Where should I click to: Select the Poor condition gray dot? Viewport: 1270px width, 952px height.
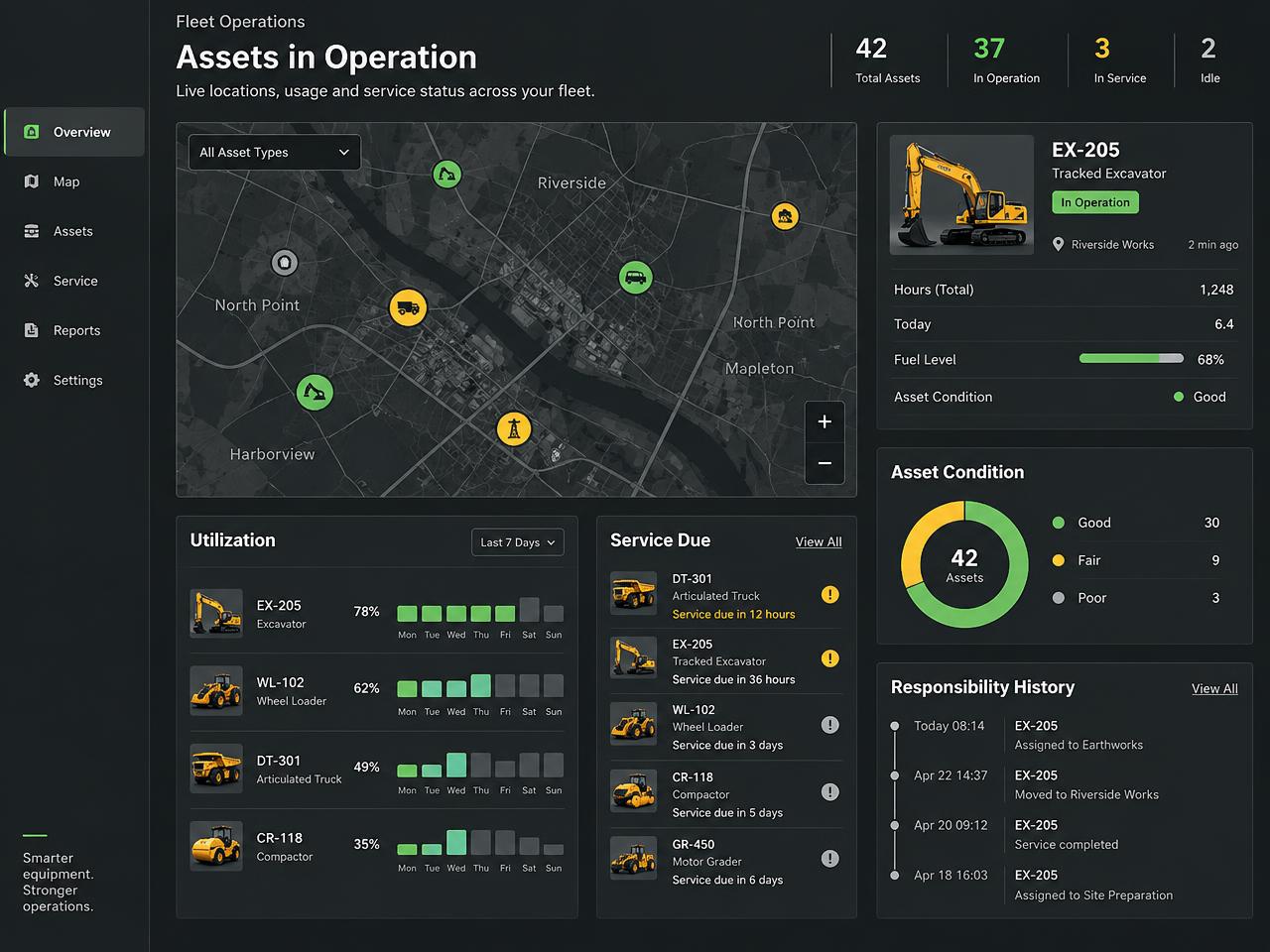pyautogui.click(x=1058, y=598)
